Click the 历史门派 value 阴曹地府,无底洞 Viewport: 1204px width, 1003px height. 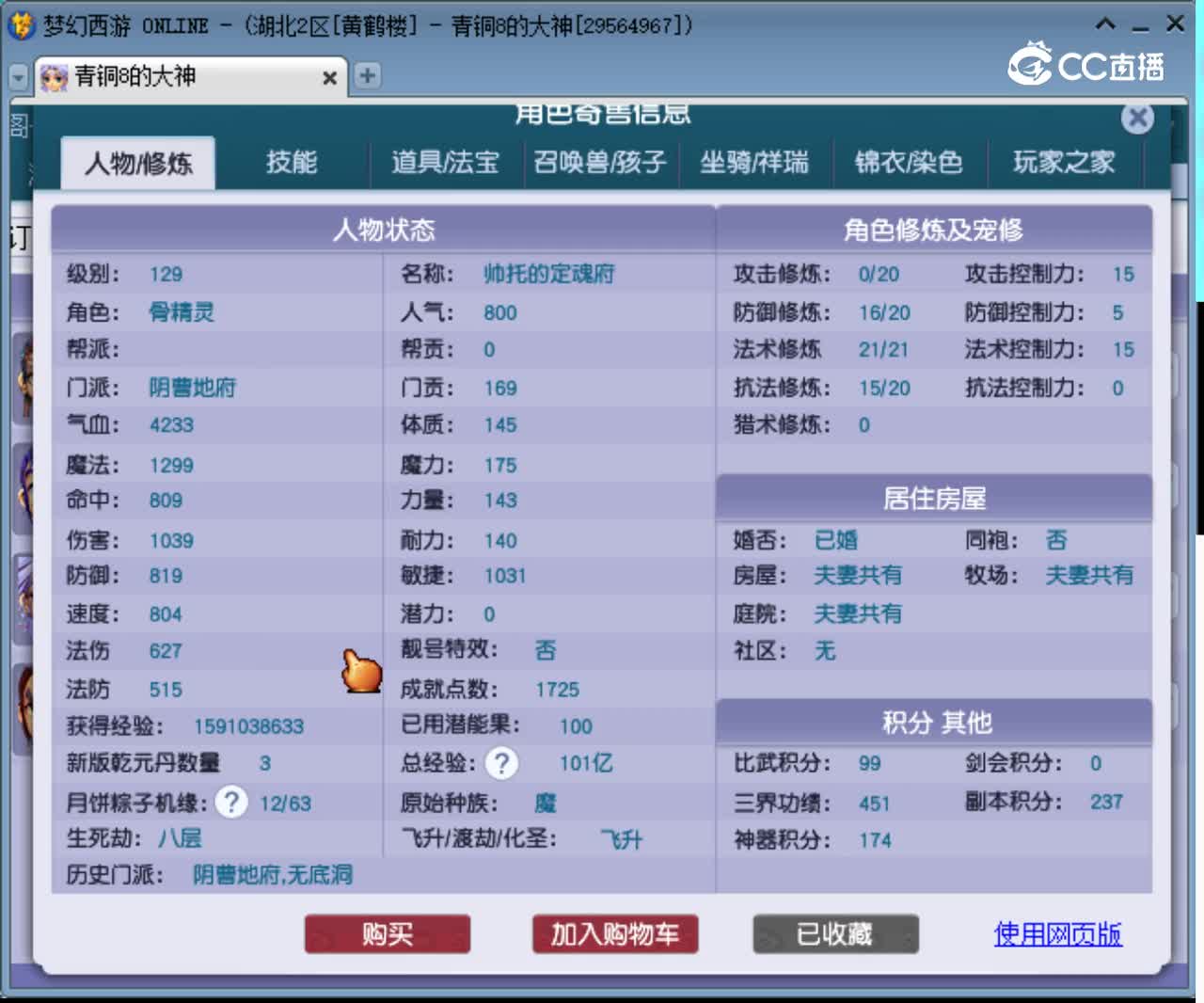273,875
